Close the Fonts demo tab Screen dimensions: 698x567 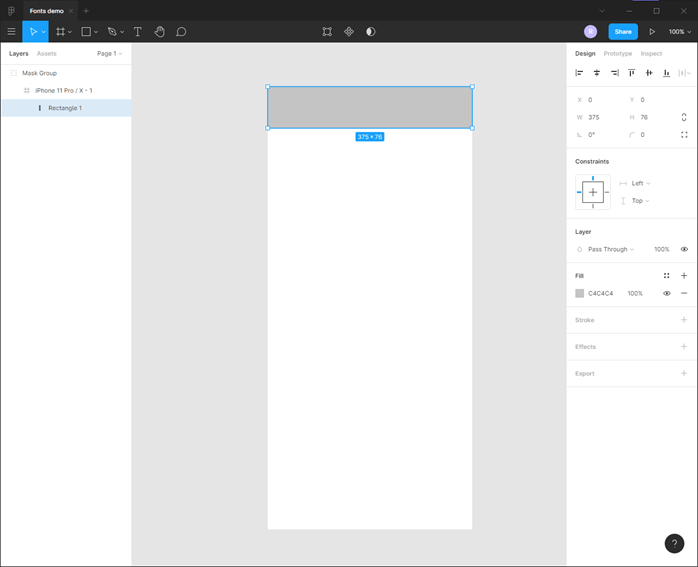point(71,11)
